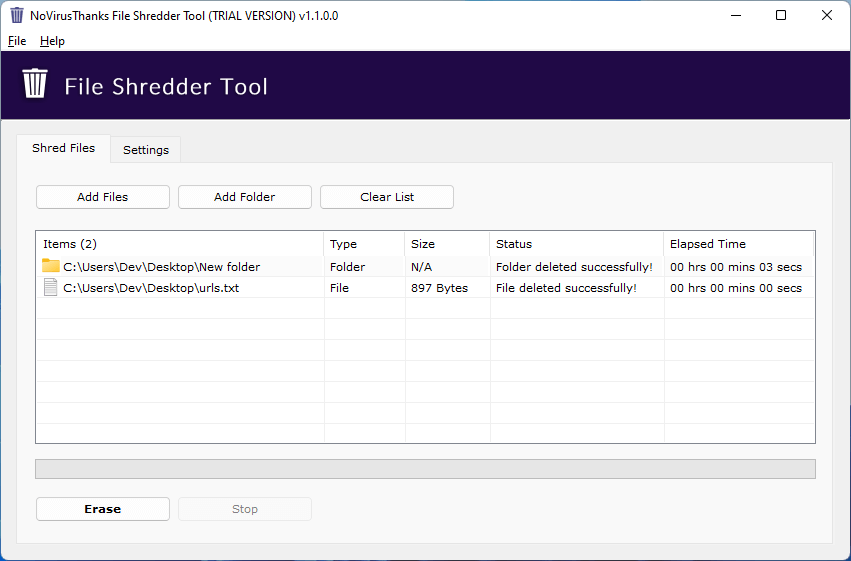
Task: Click the Add Folder button
Action: pyautogui.click(x=245, y=197)
